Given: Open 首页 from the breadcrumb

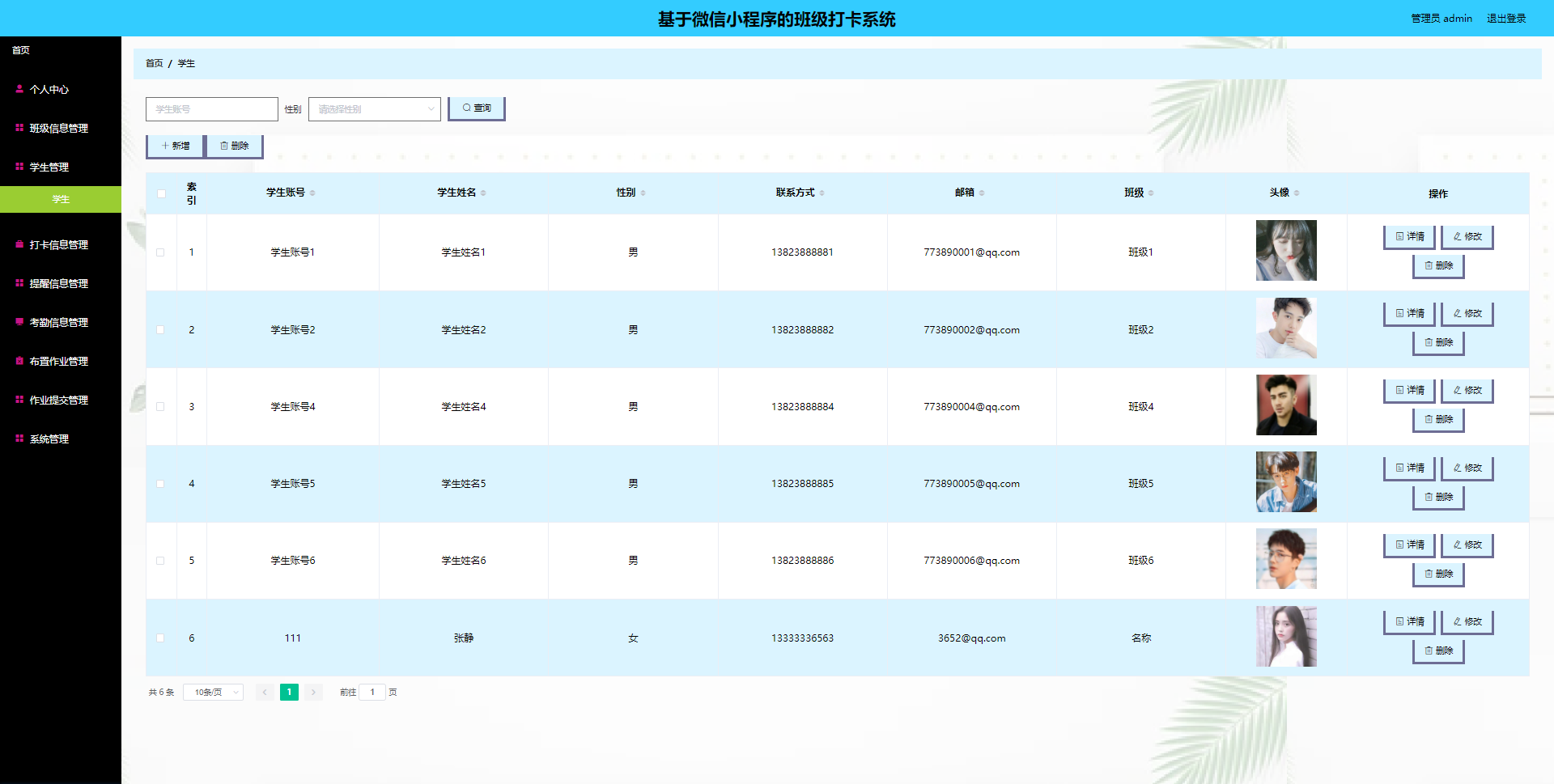Looking at the screenshot, I should pyautogui.click(x=154, y=63).
